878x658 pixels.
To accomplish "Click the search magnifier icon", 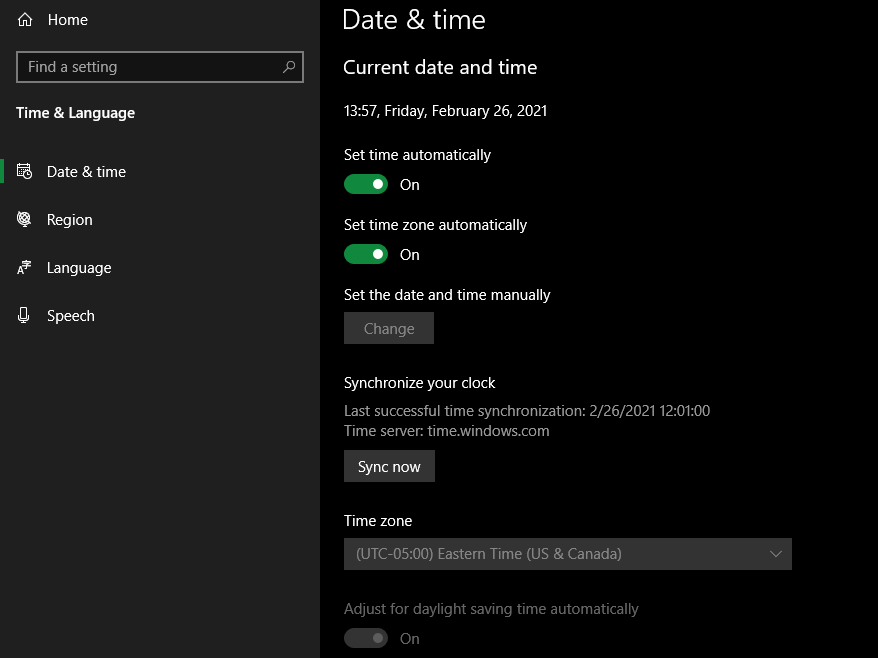I will (288, 66).
